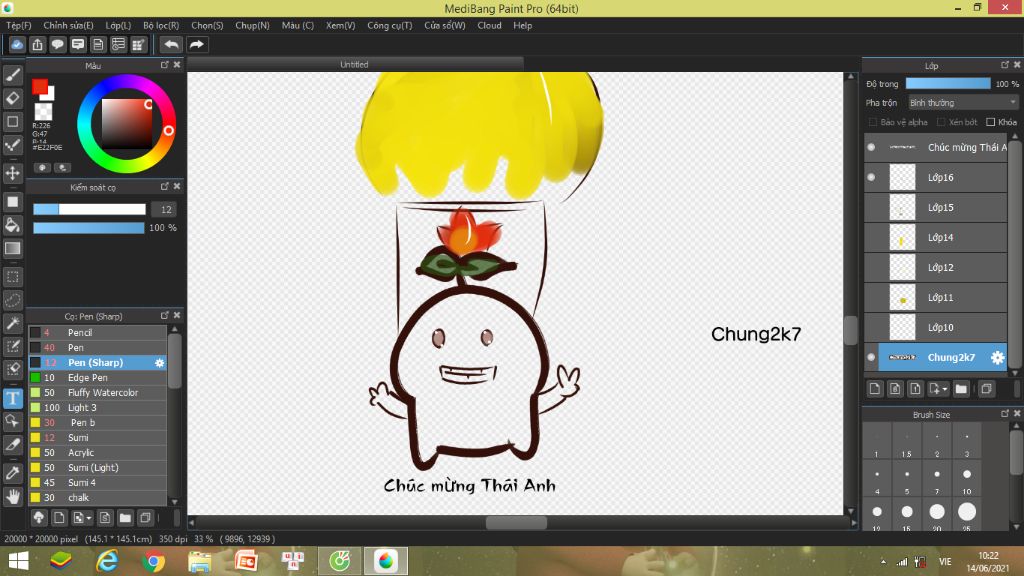Select the Edge Pen brush
The image size is (1024, 576).
(x=98, y=377)
